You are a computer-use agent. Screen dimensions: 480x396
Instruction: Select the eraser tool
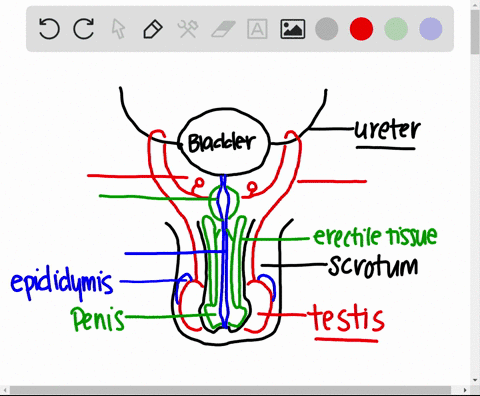tap(223, 29)
